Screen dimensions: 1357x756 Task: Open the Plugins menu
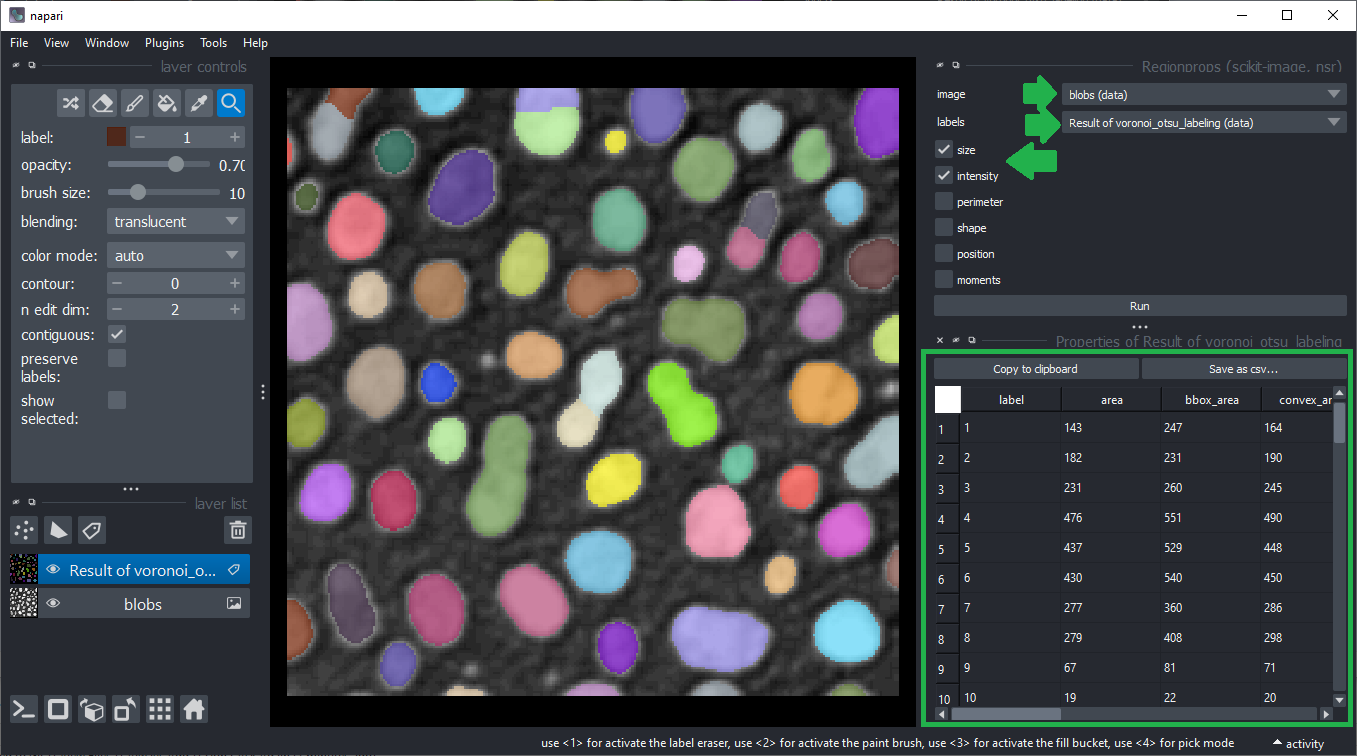(x=164, y=43)
